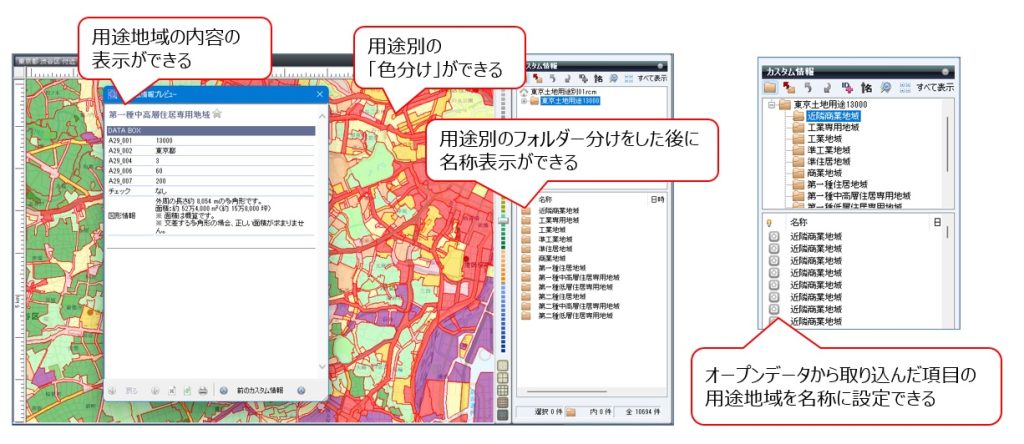Click the star icon beside 第一種中高層住居専用地域 title
This screenshot has height=444, width=1024.
(216, 115)
